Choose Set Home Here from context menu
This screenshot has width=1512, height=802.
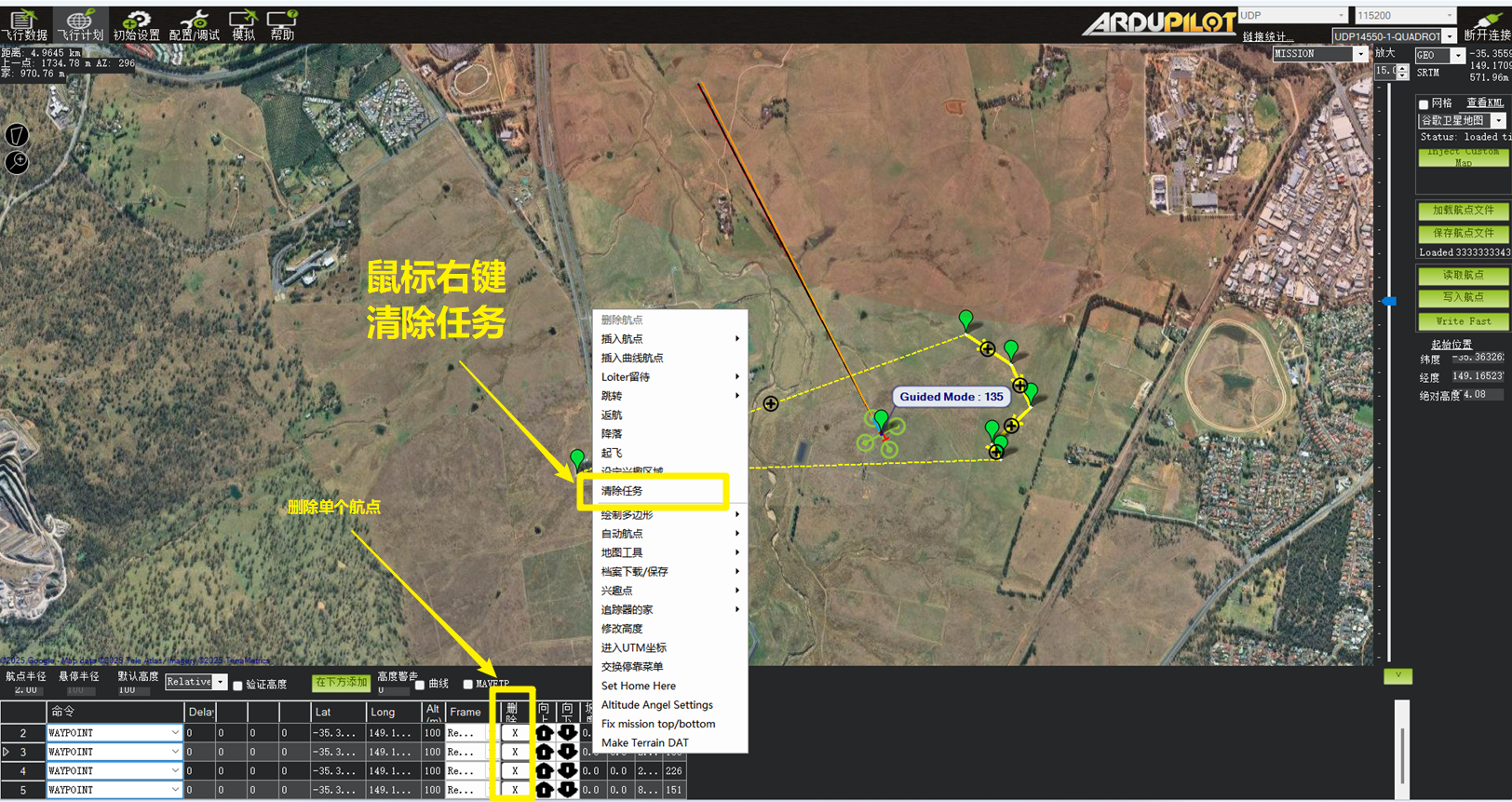pyautogui.click(x=639, y=686)
